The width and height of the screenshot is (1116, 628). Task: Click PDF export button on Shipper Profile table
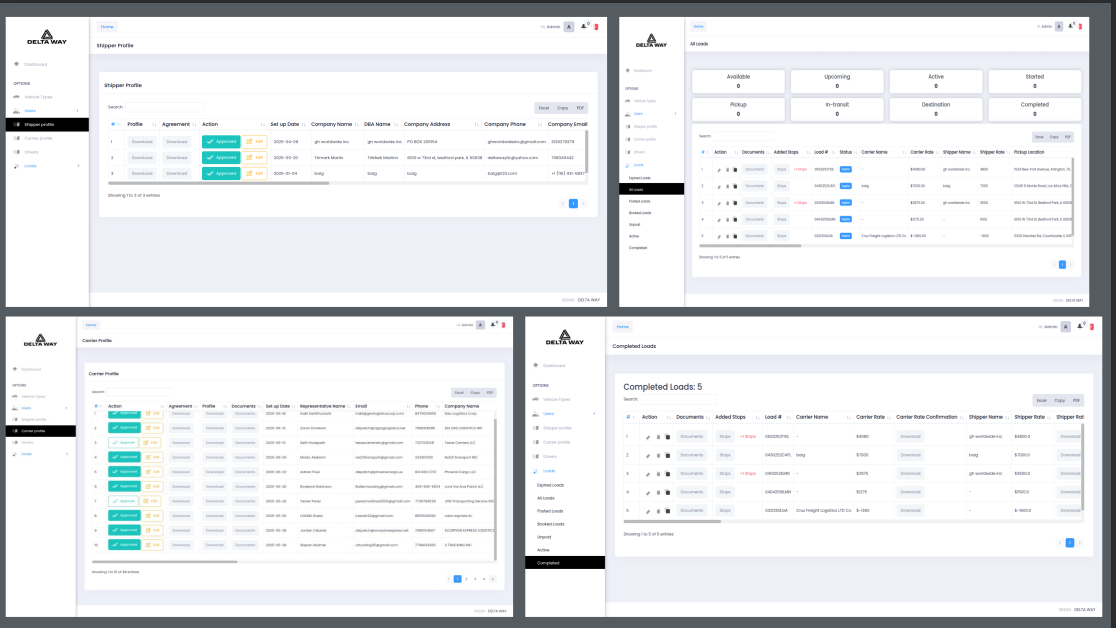[x=580, y=107]
